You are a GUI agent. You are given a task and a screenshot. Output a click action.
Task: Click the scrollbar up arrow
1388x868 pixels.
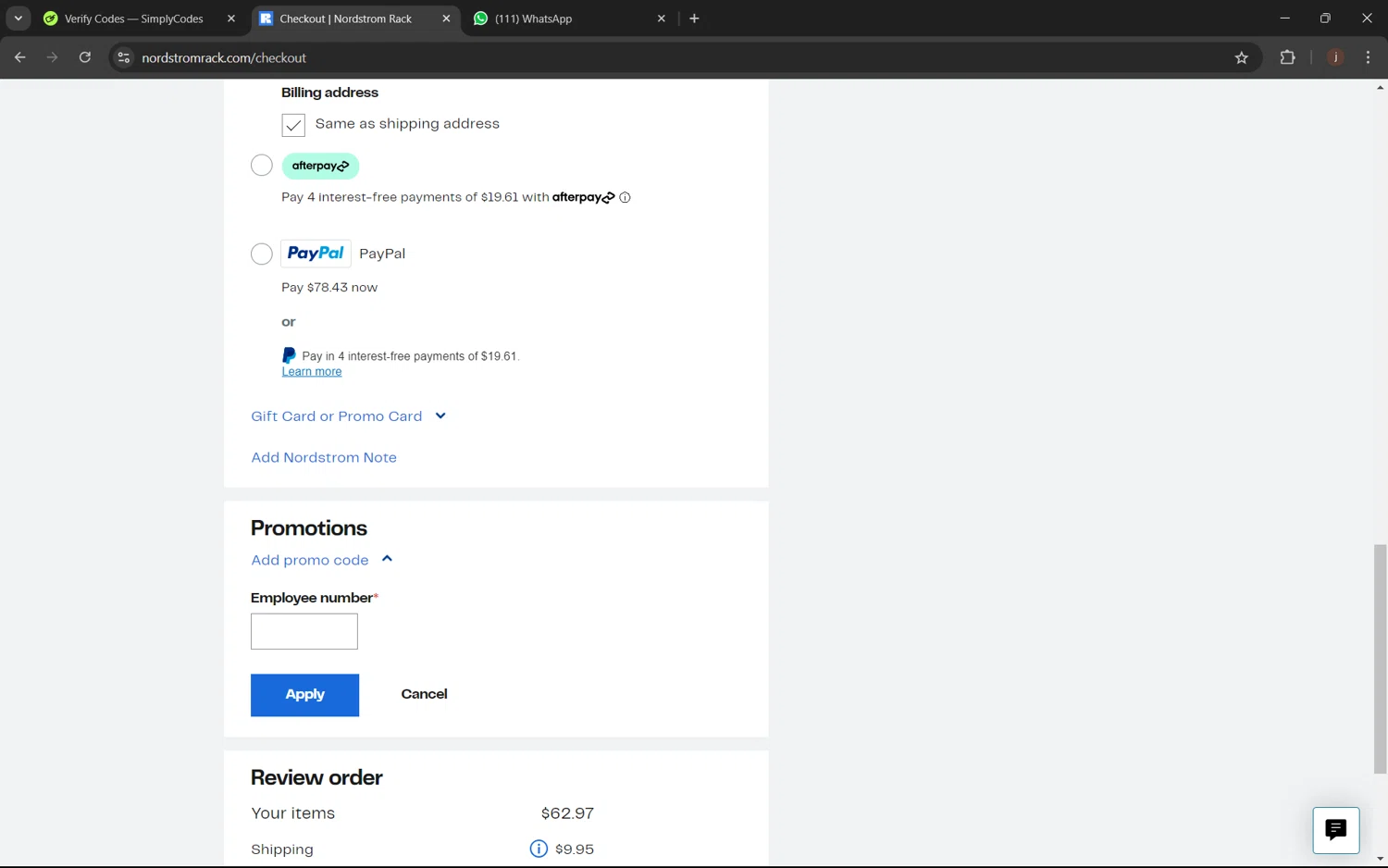coord(1380,87)
